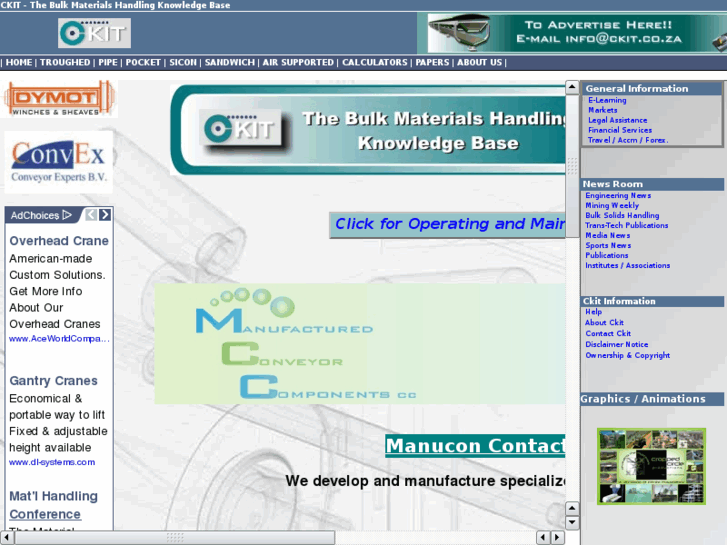
Task: Open the Sports News link
Action: click(x=608, y=245)
